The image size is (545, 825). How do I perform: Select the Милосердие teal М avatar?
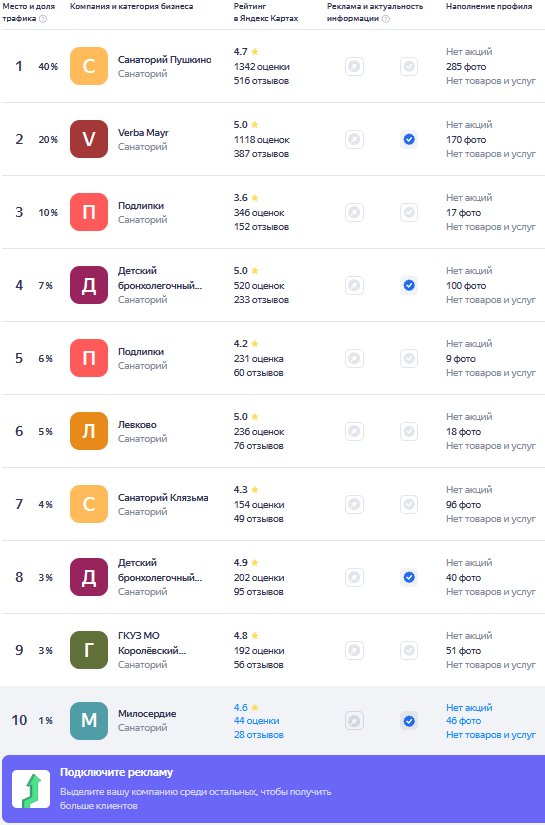point(89,721)
